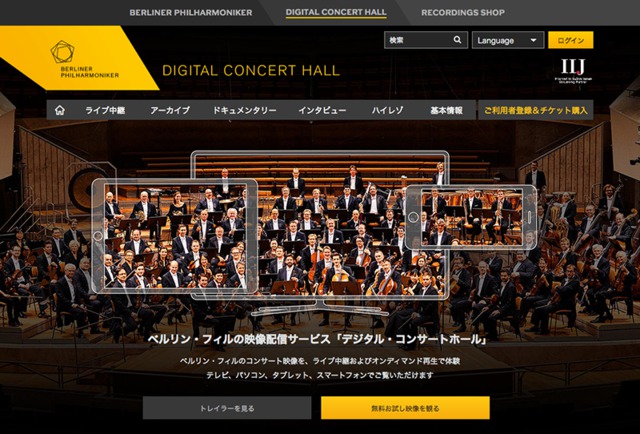Switch to the RECORDINGS SHOP top tab
Image resolution: width=640 pixels, height=434 pixels.
tap(463, 13)
